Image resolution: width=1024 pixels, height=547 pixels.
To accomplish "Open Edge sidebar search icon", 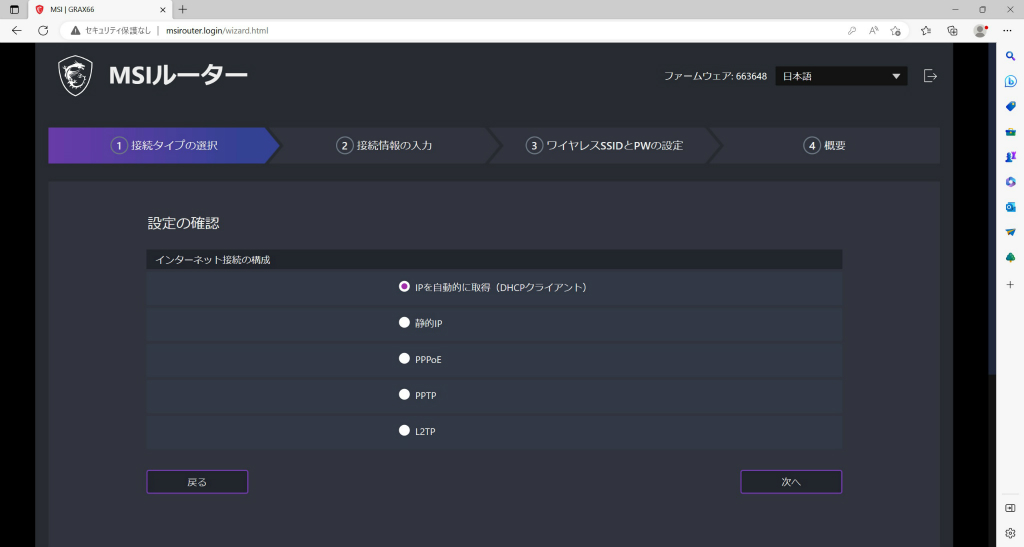I will coord(1010,56).
